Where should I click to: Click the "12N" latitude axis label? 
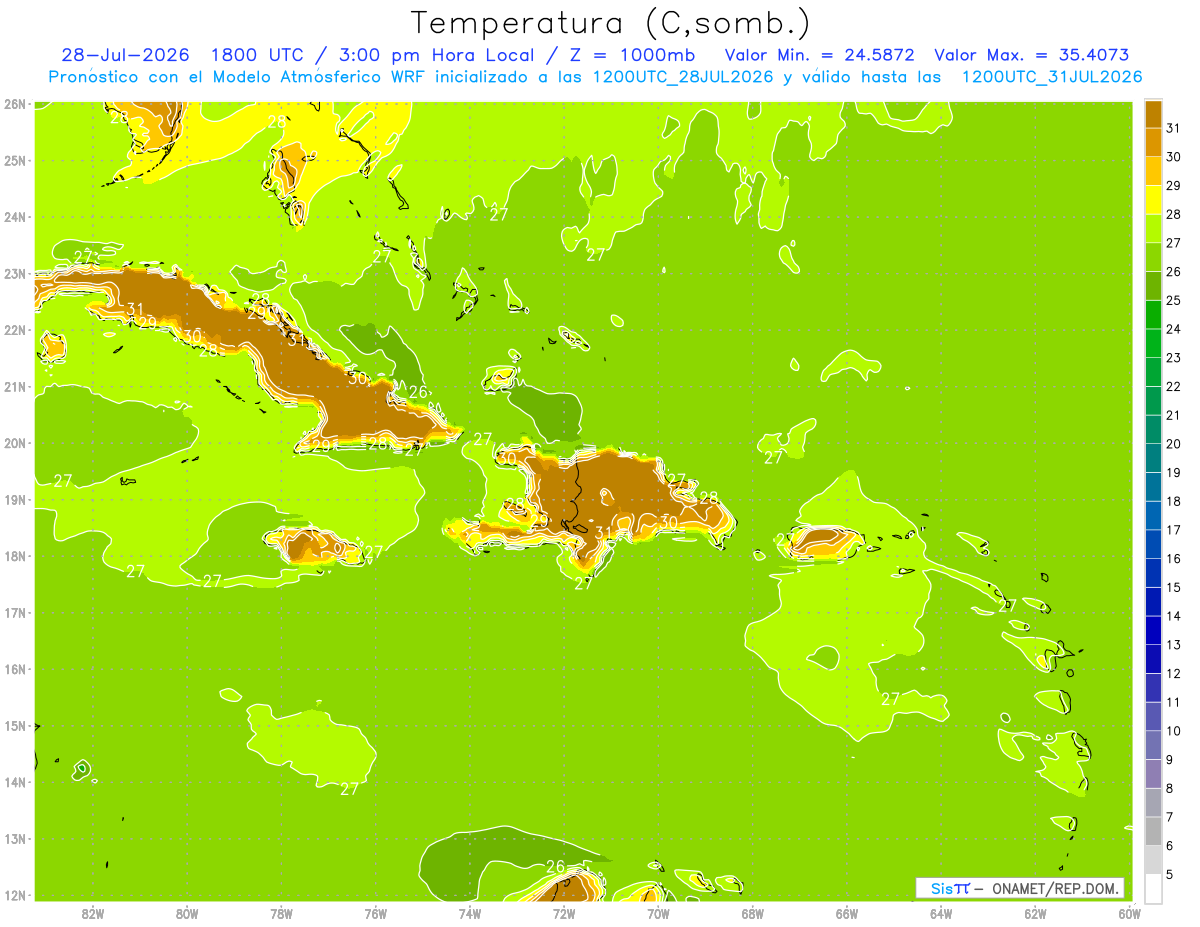(x=14, y=895)
